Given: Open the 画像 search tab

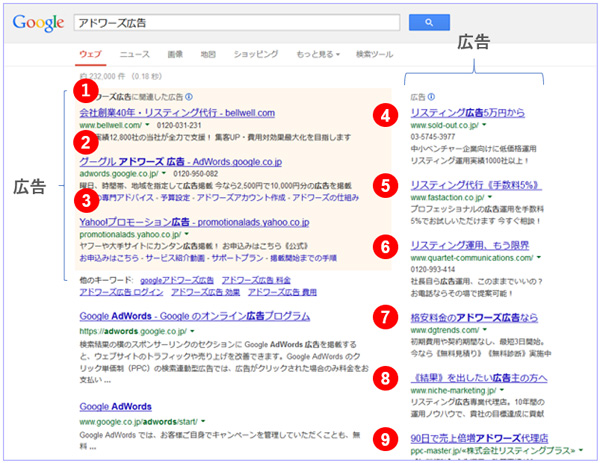Looking at the screenshot, I should point(174,52).
